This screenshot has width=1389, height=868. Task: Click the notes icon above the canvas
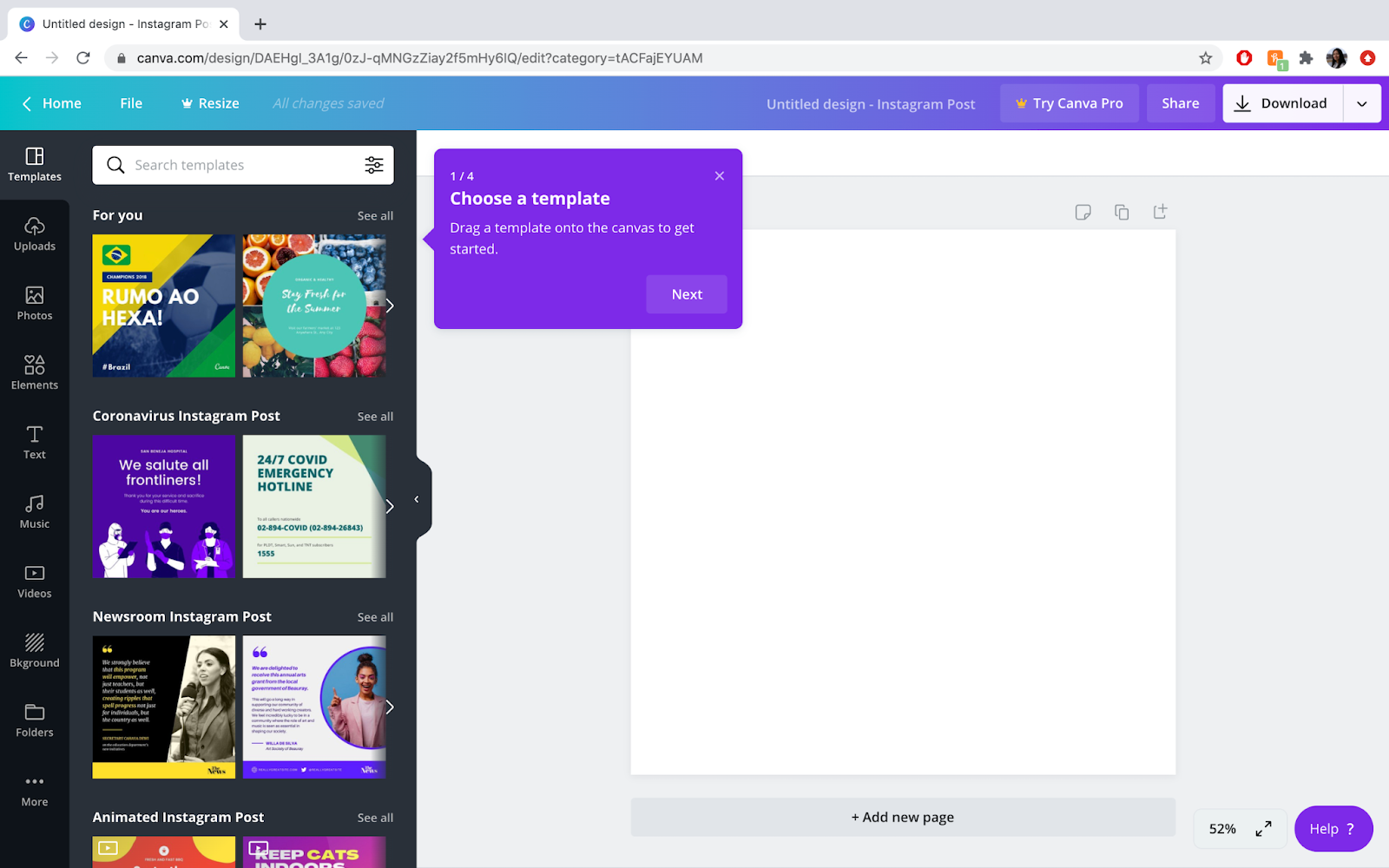[x=1083, y=211]
